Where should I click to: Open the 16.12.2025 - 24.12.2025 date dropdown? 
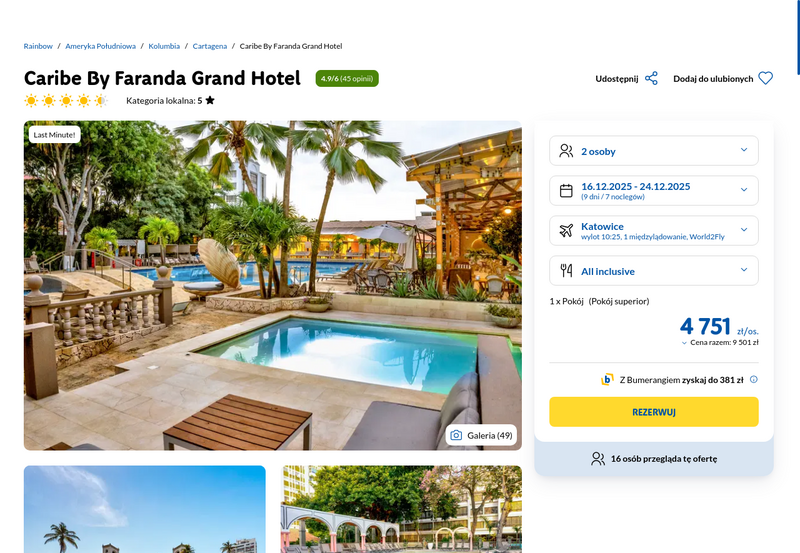(654, 191)
